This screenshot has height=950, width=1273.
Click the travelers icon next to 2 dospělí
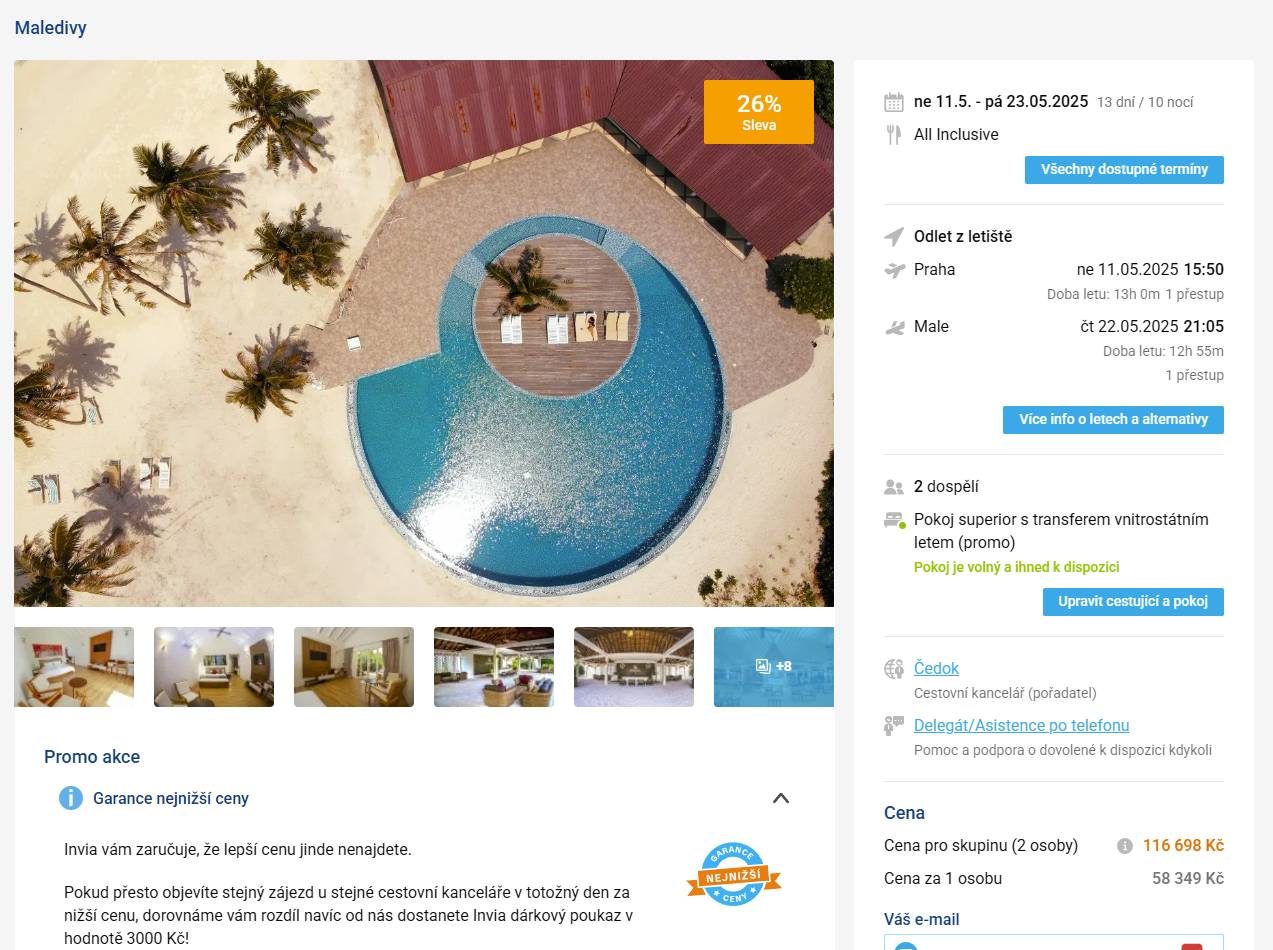pyautogui.click(x=894, y=487)
